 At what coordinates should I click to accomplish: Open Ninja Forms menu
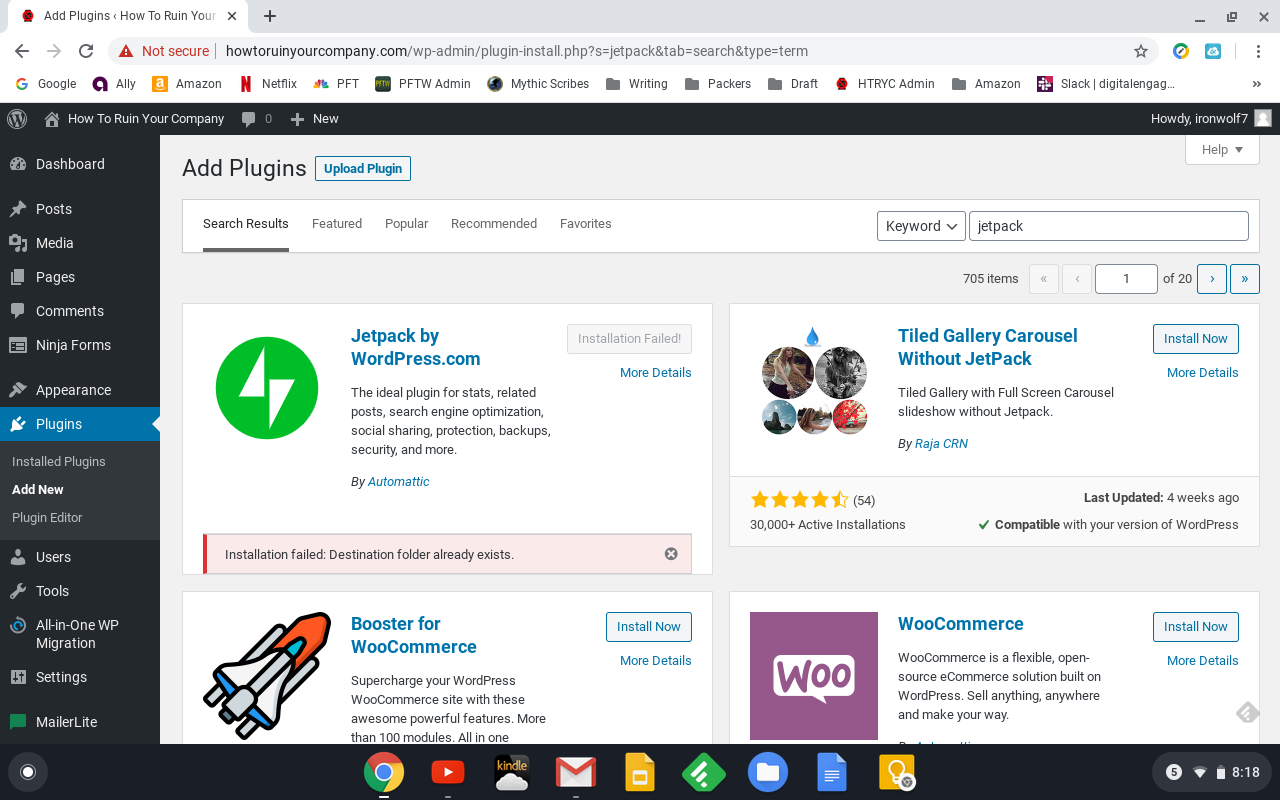(80, 345)
